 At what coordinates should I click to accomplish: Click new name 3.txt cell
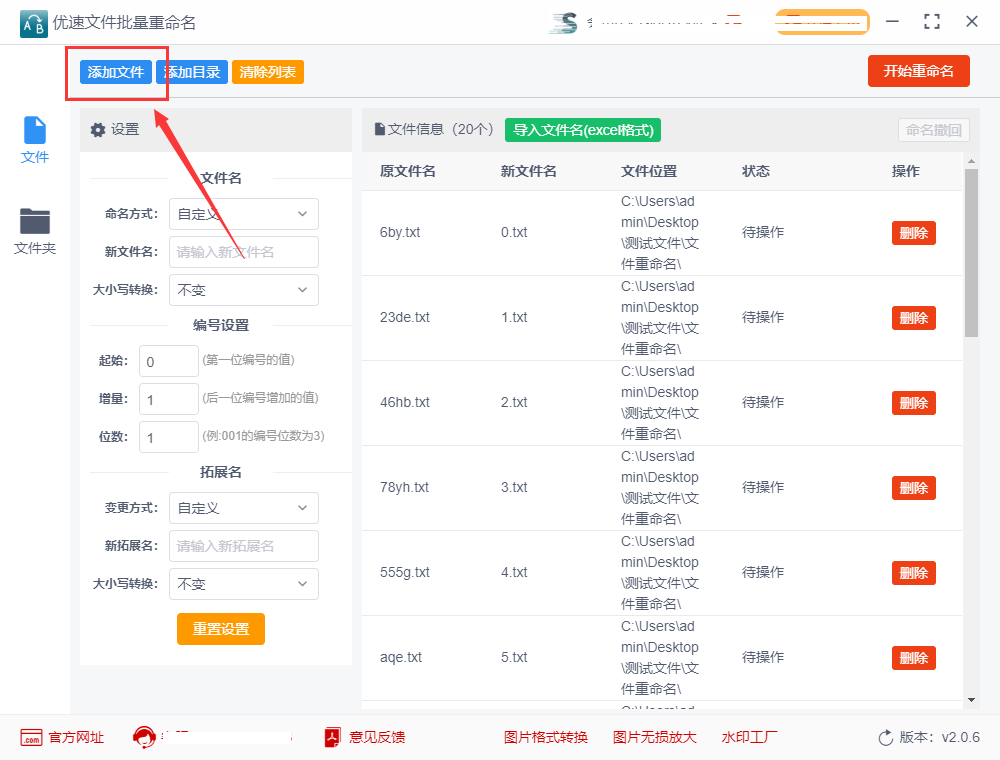[x=514, y=487]
